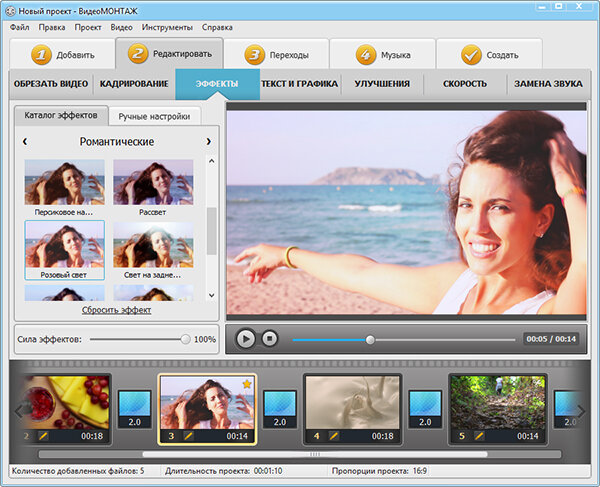Play the video preview
Image resolution: width=600 pixels, height=487 pixels.
point(245,339)
